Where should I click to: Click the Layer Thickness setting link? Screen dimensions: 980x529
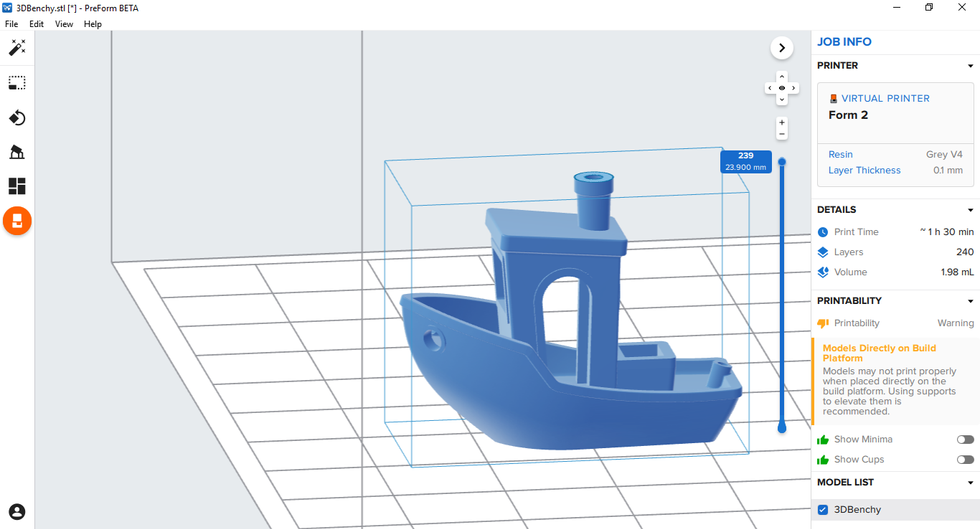coord(864,170)
